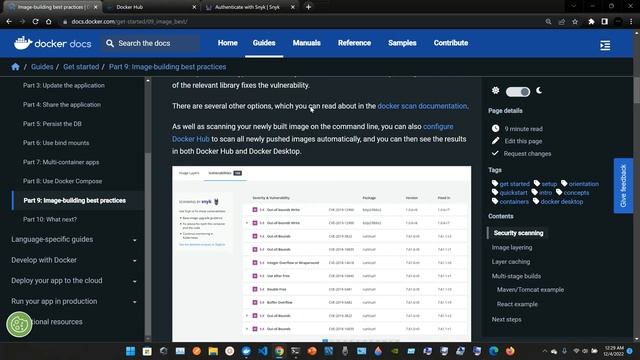Screen dimensions: 640x360
Task: Open the Reference nav item
Action: click(354, 43)
